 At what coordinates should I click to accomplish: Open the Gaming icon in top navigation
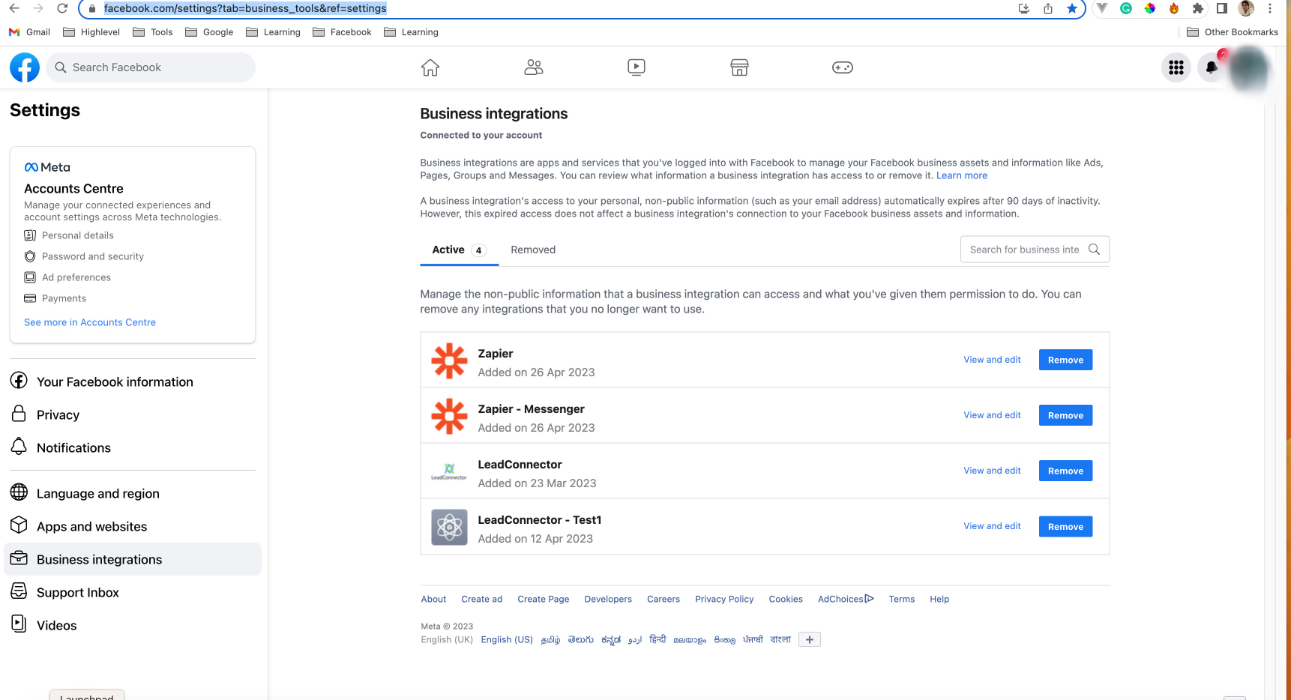tap(843, 67)
